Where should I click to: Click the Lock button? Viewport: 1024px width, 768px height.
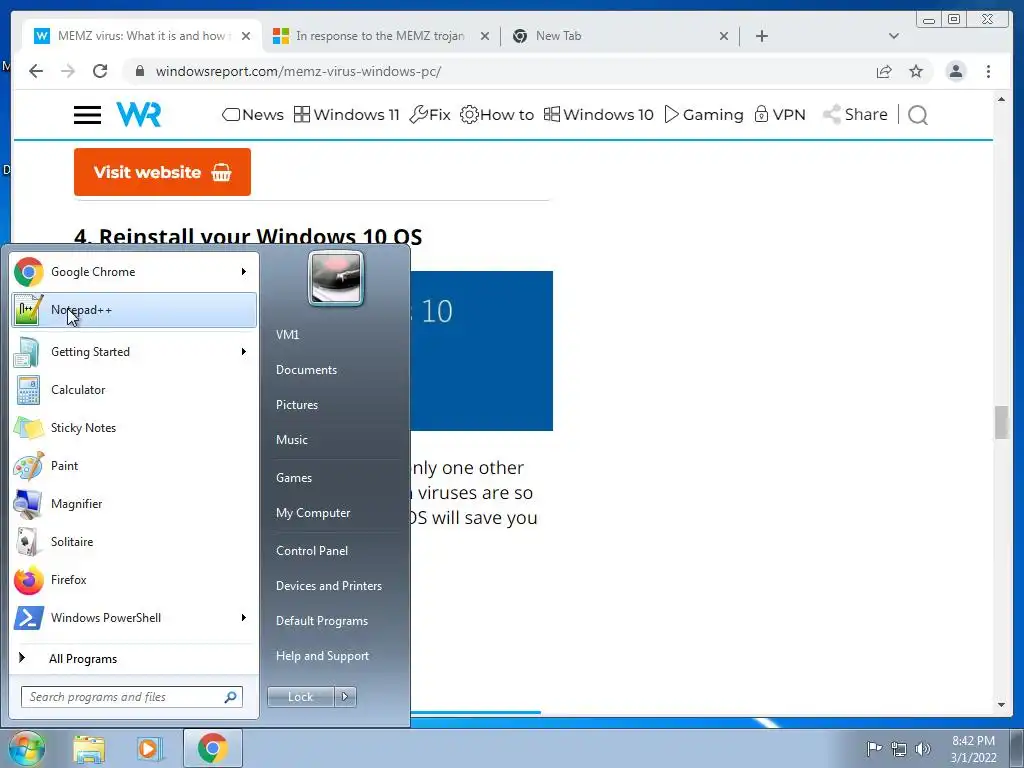[x=301, y=697]
